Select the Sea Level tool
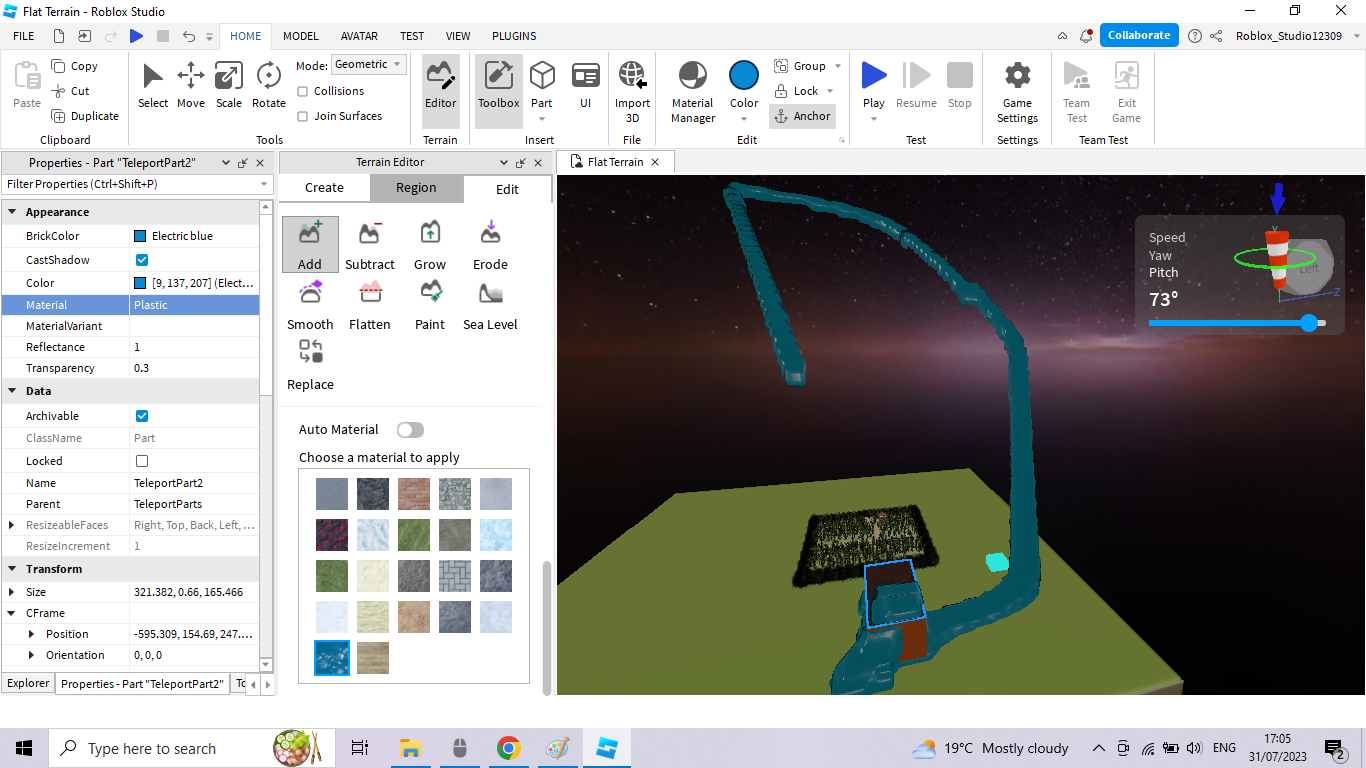 click(490, 305)
